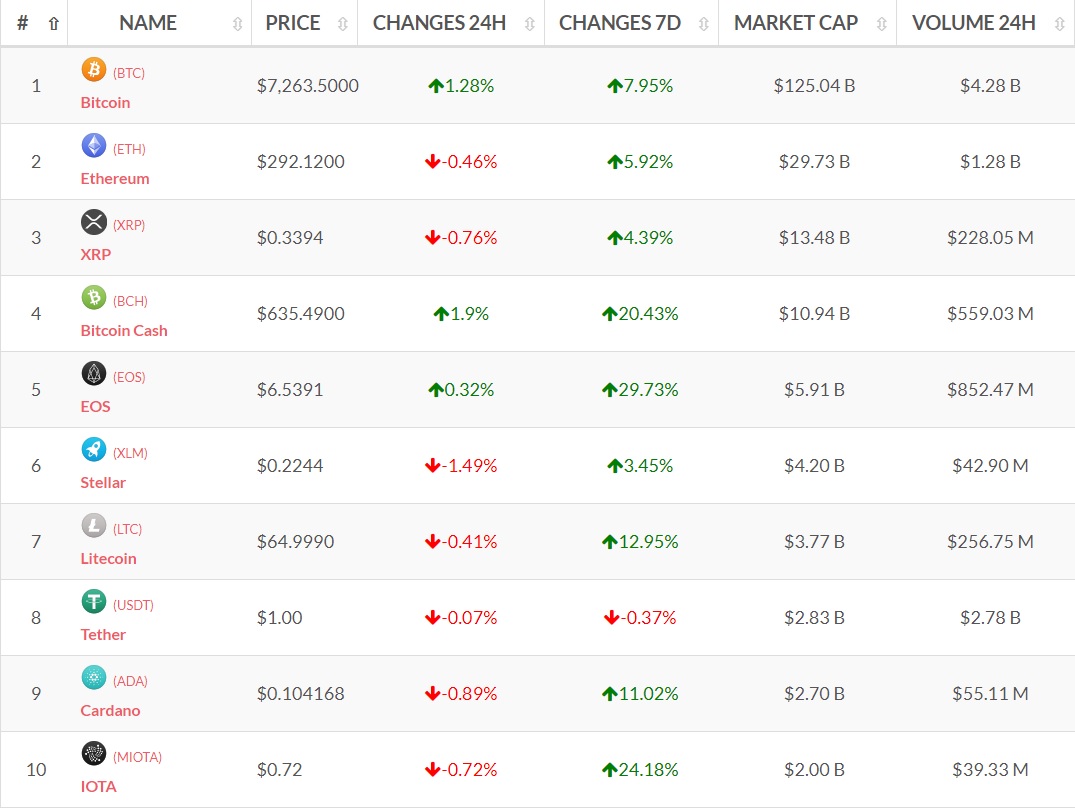Click the Ethereum diamond logo
Image resolution: width=1075 pixels, height=808 pixels.
tap(94, 145)
